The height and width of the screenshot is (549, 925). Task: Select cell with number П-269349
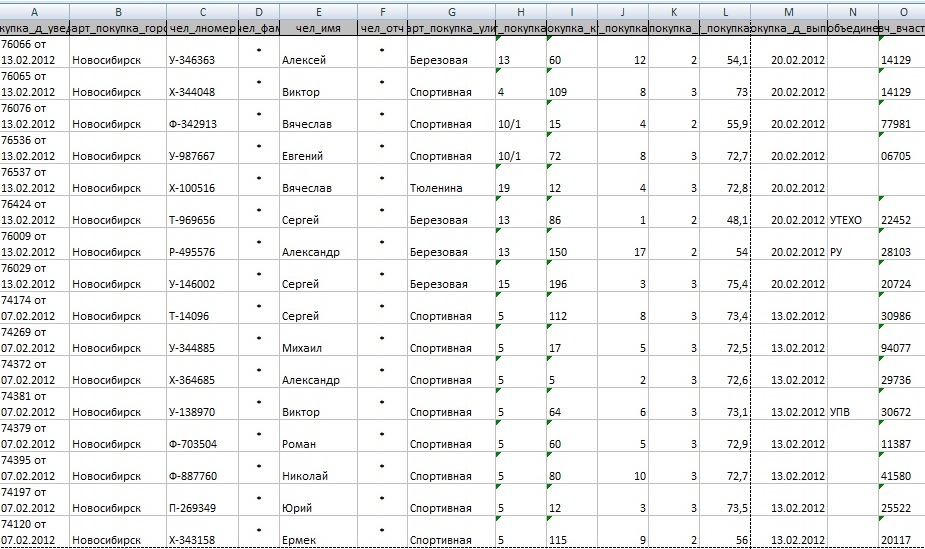192,508
